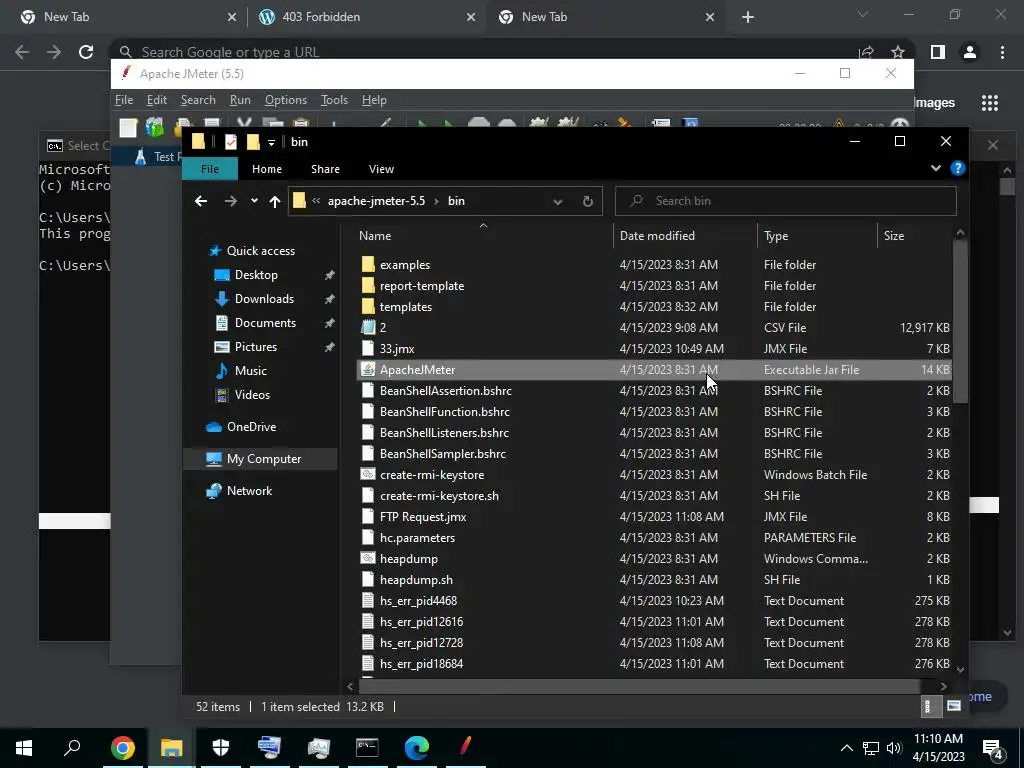The image size is (1024, 768).
Task: Select hs_err_pid18684 text document
Action: (x=654, y=664)
